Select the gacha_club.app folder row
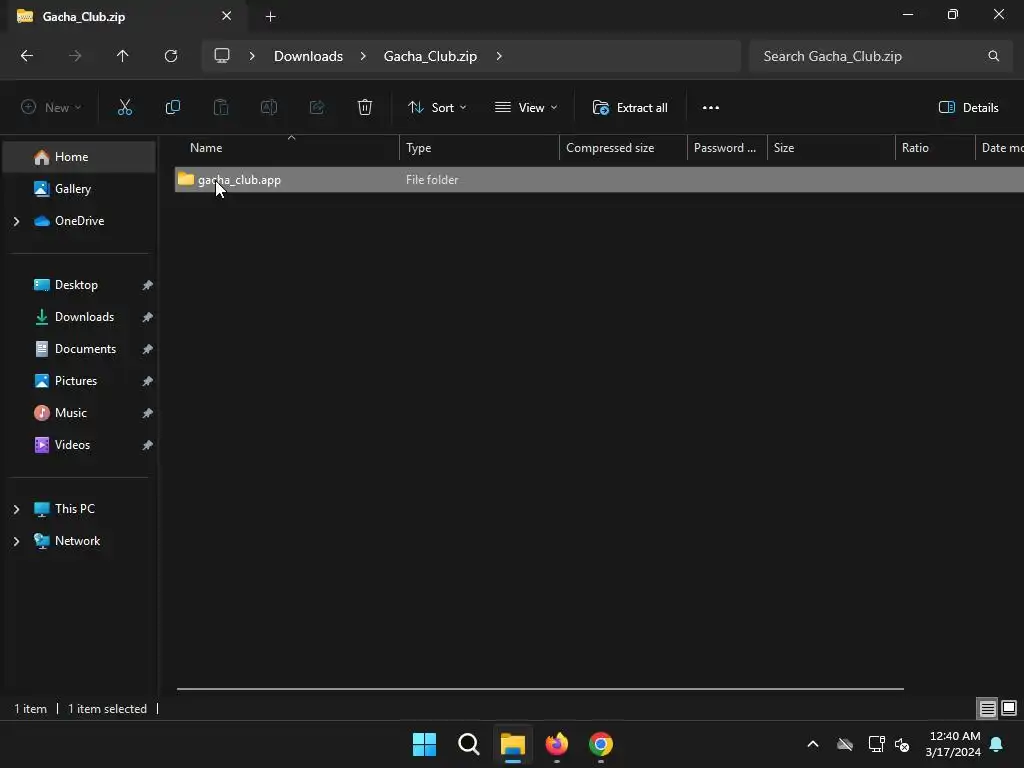This screenshot has height=768, width=1024. [599, 180]
